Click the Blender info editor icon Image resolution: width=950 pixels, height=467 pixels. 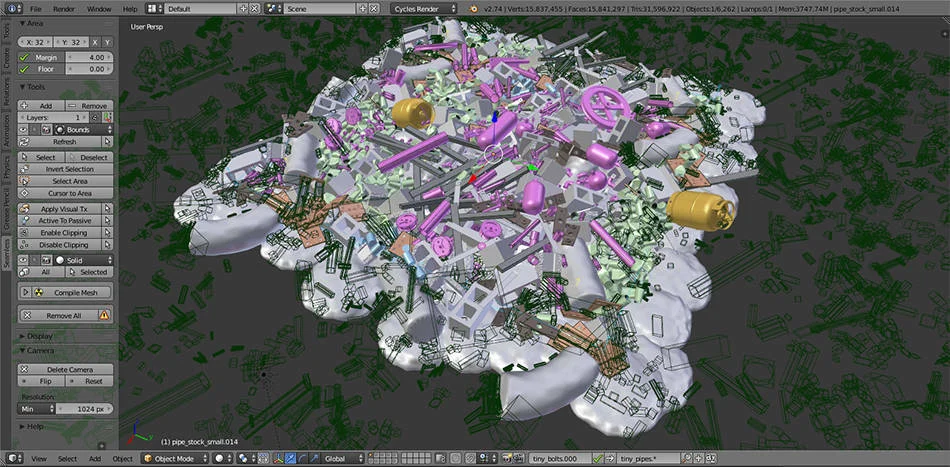pyautogui.click(x=9, y=8)
